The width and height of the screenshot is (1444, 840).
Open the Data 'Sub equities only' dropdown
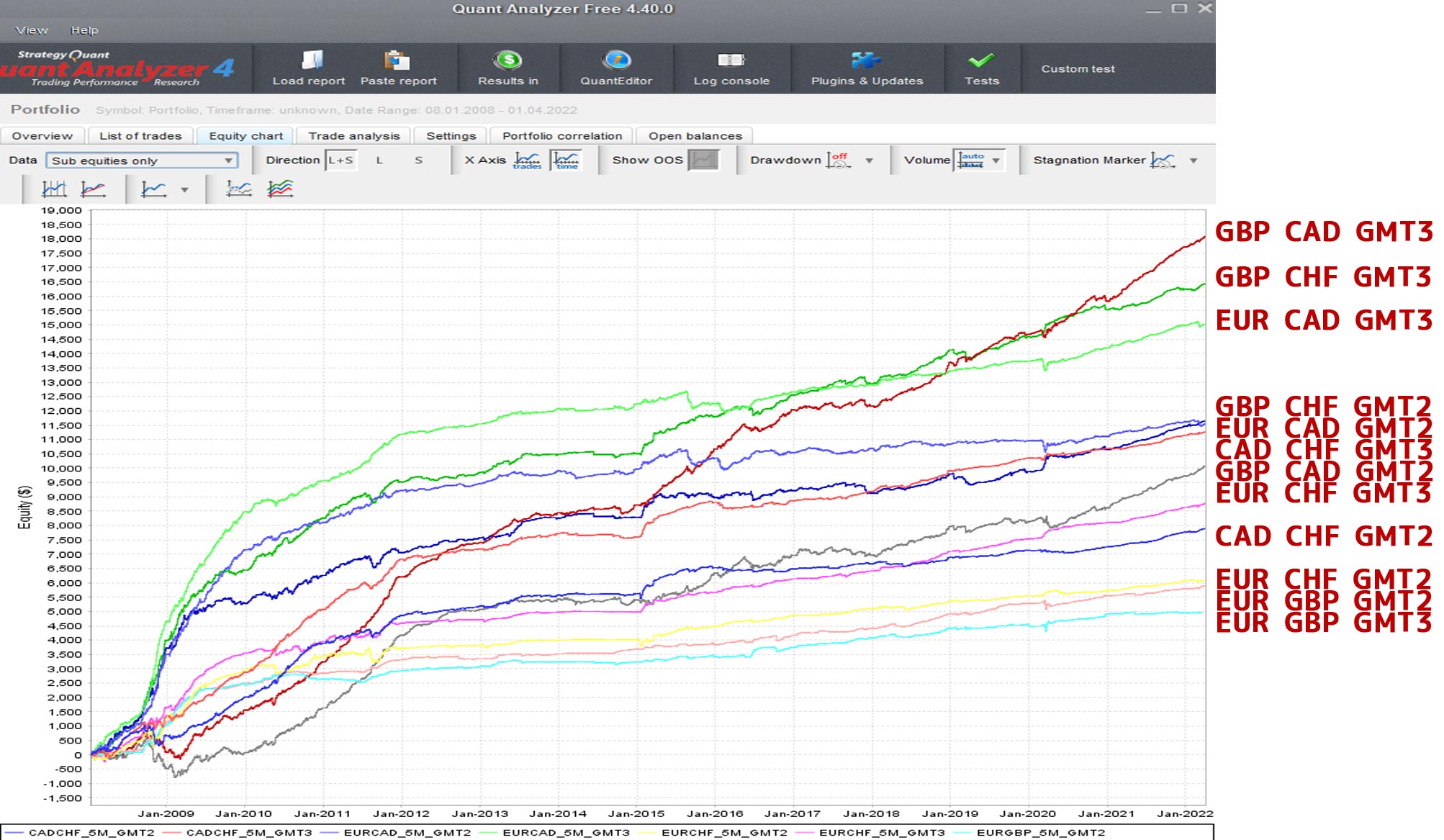pos(141,161)
